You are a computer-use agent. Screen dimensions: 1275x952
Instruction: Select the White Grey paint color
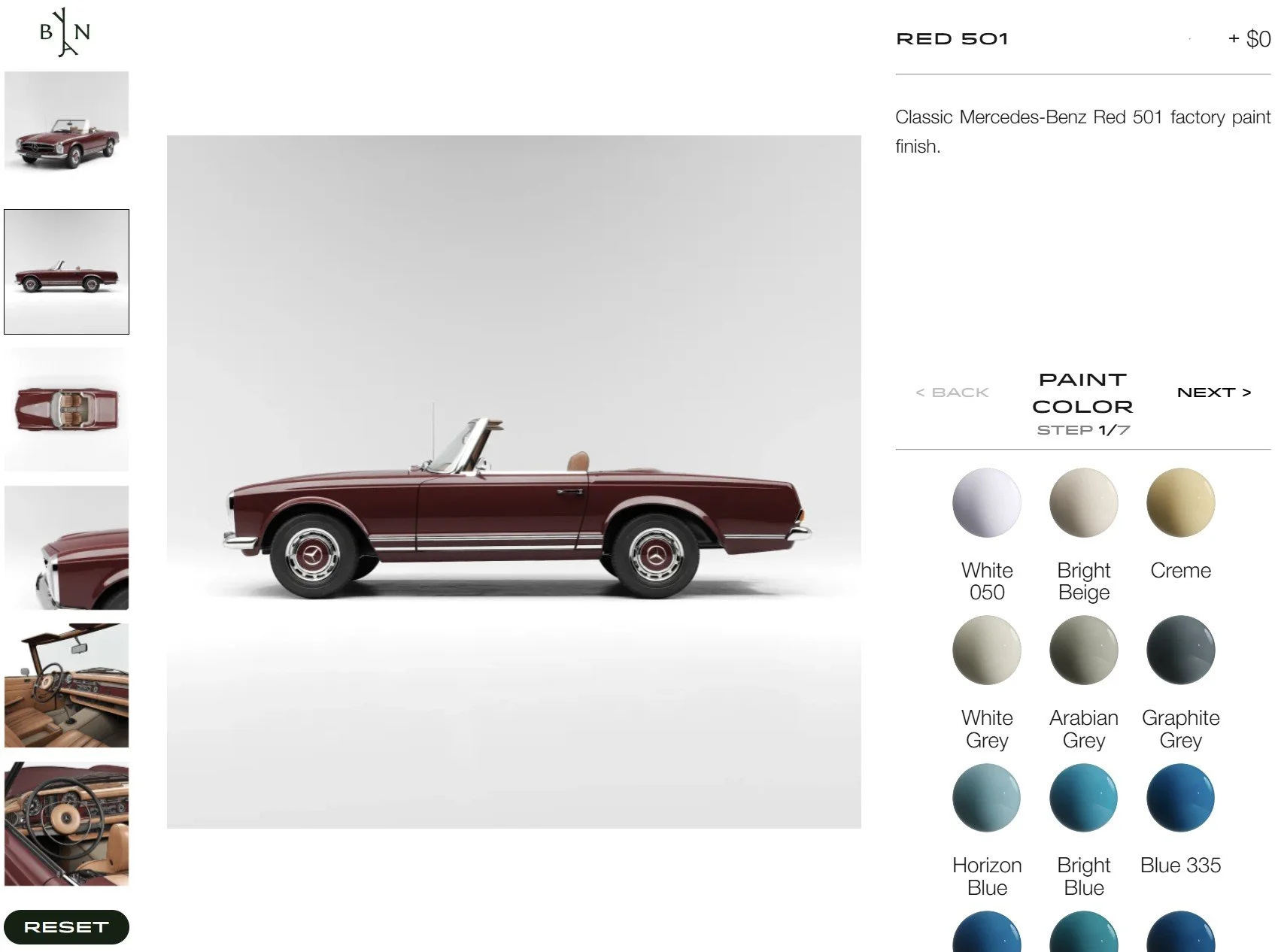pyautogui.click(x=986, y=650)
